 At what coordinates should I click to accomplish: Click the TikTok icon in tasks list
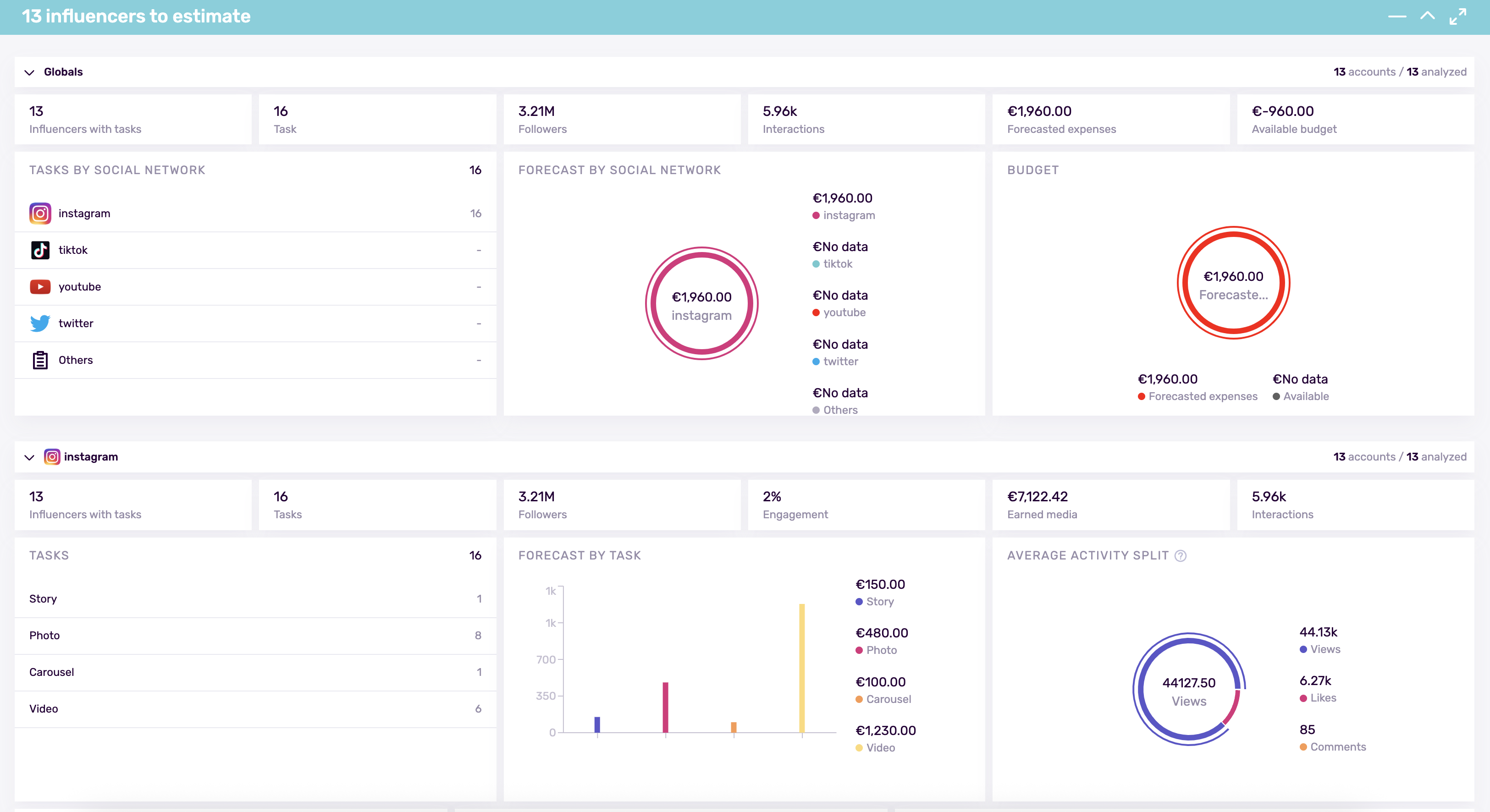(40, 250)
